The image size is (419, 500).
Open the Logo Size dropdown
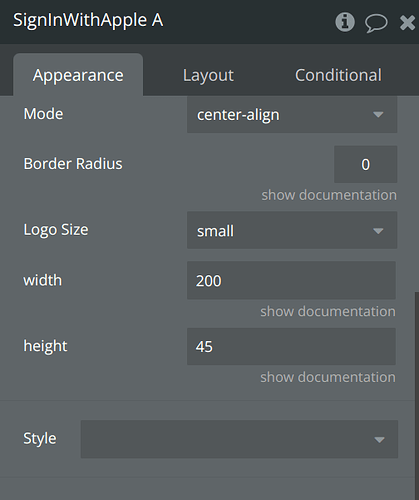coord(292,230)
